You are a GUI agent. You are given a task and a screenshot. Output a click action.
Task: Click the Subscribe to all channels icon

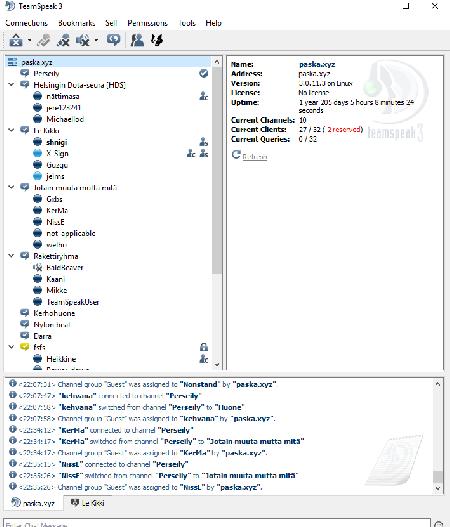113,40
